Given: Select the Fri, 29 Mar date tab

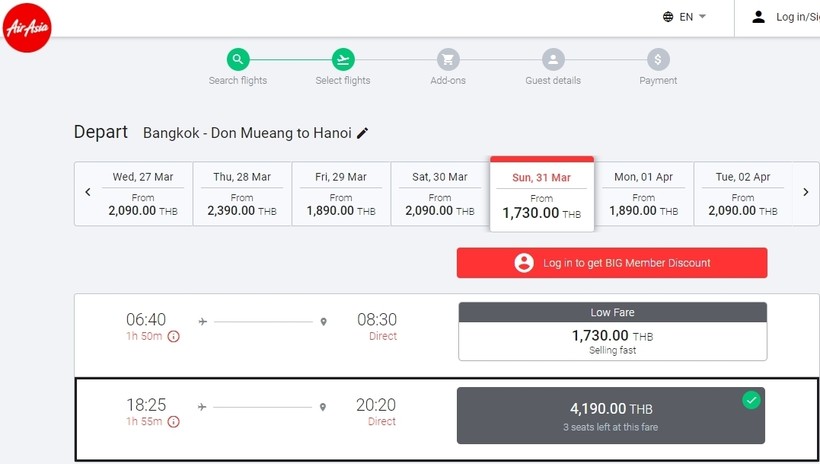Looking at the screenshot, I should [x=341, y=194].
